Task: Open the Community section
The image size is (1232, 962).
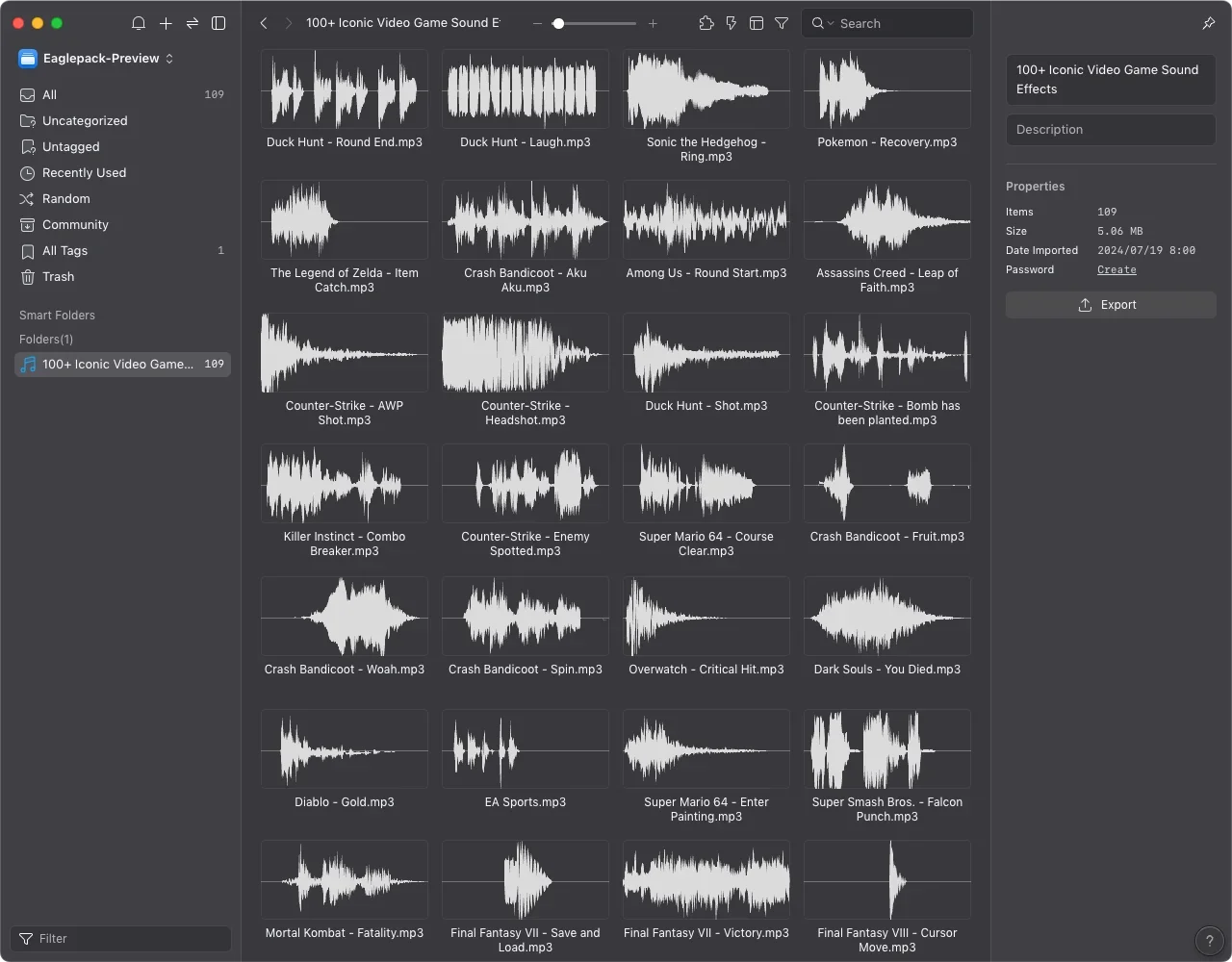Action: tap(122, 224)
